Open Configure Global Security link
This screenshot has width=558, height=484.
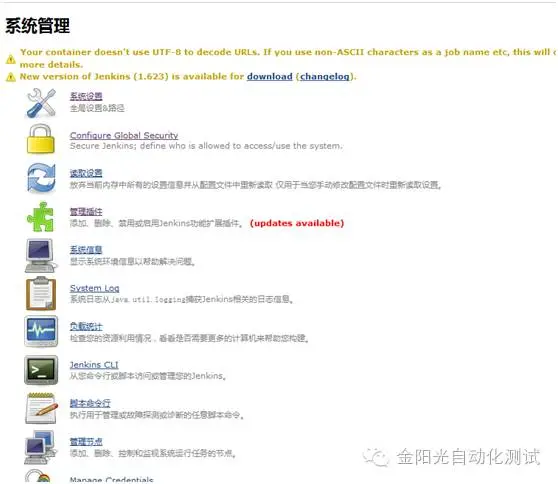pos(124,135)
